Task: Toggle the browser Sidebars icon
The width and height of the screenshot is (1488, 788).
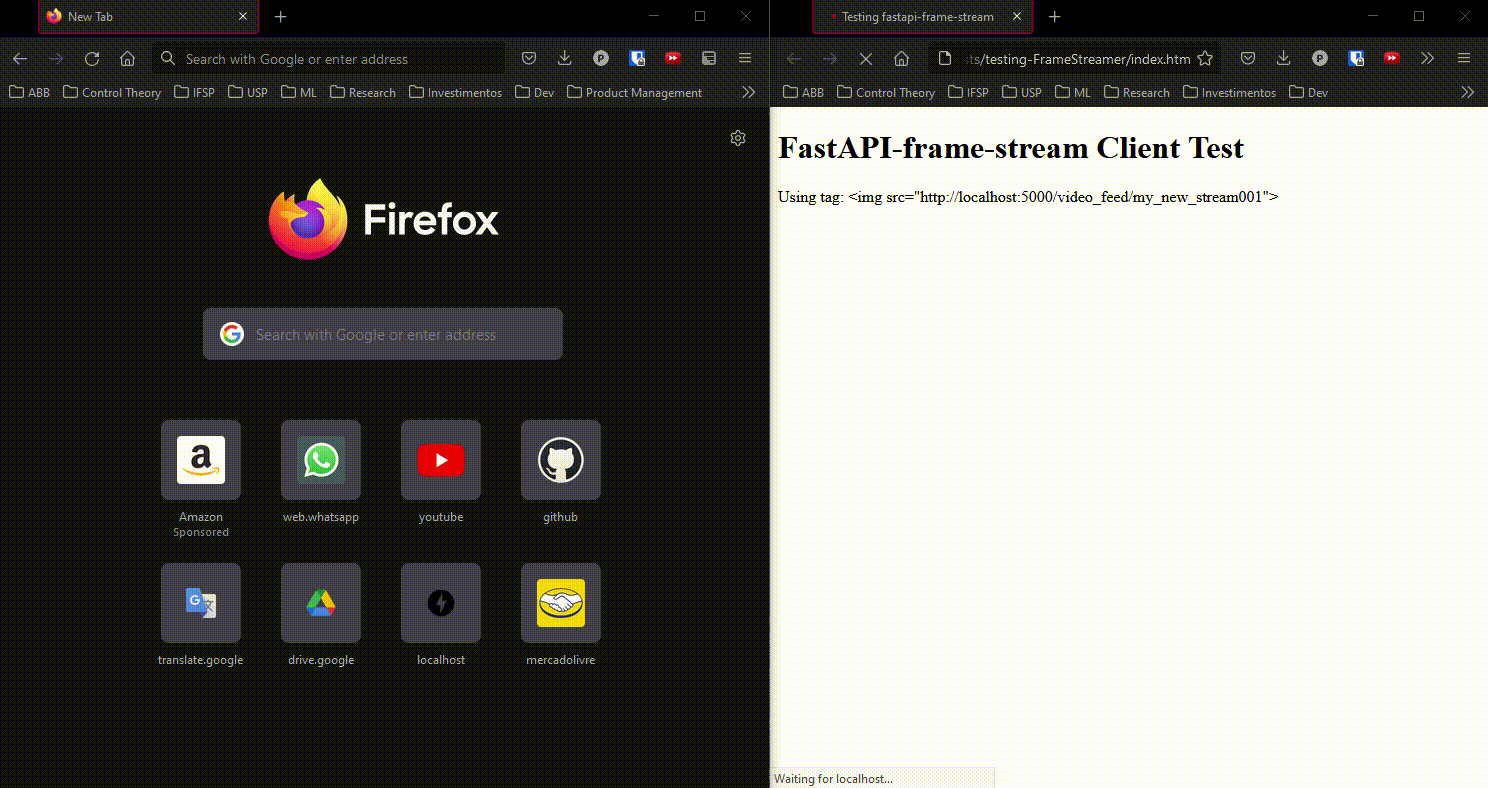Action: pos(709,58)
